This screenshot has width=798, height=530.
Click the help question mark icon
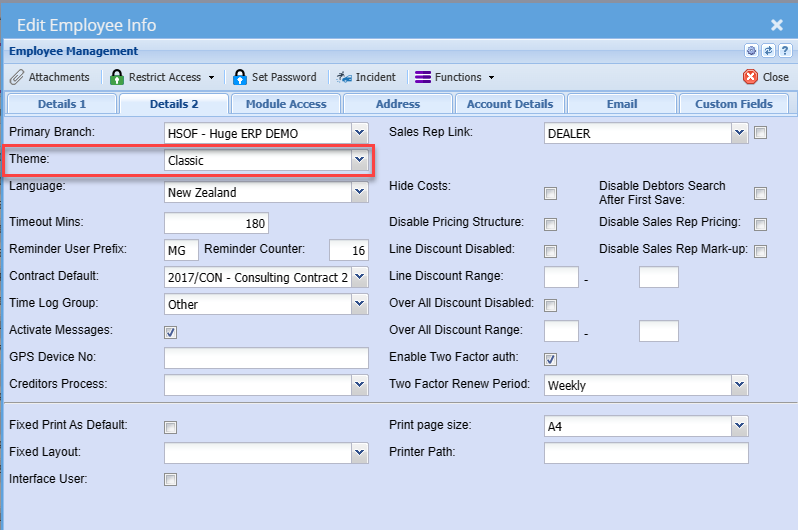click(785, 50)
